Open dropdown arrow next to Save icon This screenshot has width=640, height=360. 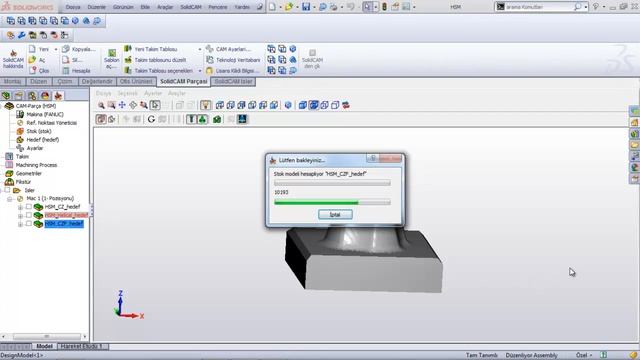[x=314, y=7]
